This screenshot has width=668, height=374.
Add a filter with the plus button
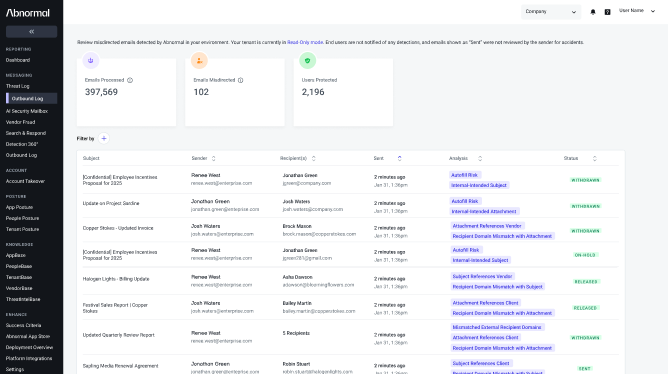point(104,138)
